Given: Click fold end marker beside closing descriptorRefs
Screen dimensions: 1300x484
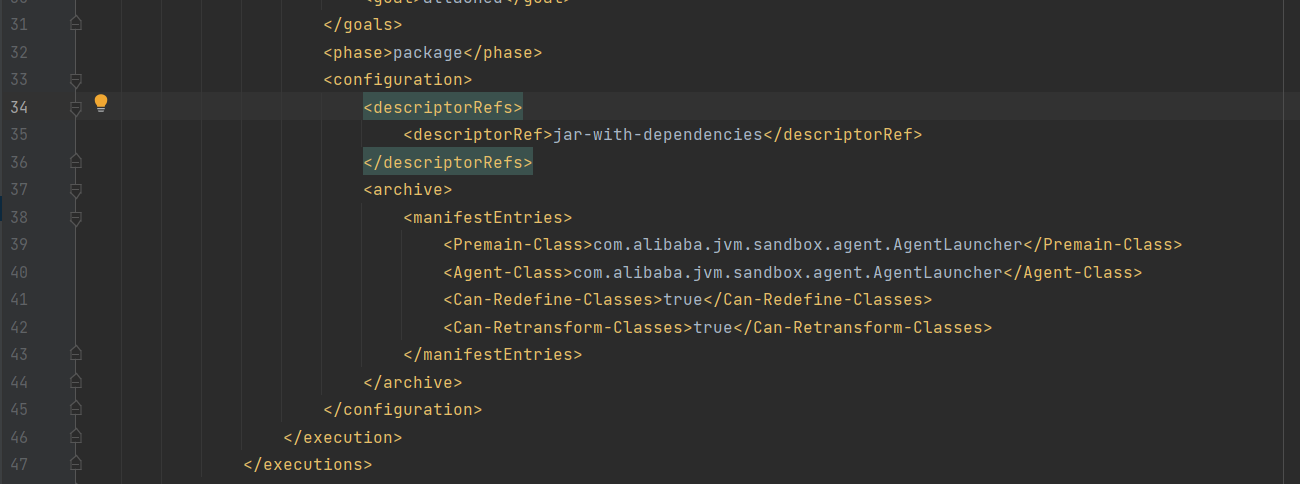Looking at the screenshot, I should tap(76, 162).
